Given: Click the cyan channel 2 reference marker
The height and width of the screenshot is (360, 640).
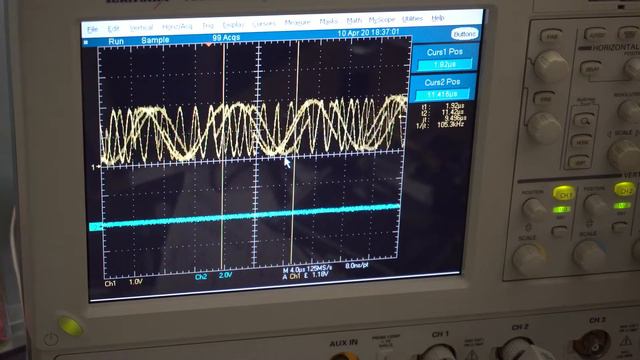Looking at the screenshot, I should tap(96, 227).
